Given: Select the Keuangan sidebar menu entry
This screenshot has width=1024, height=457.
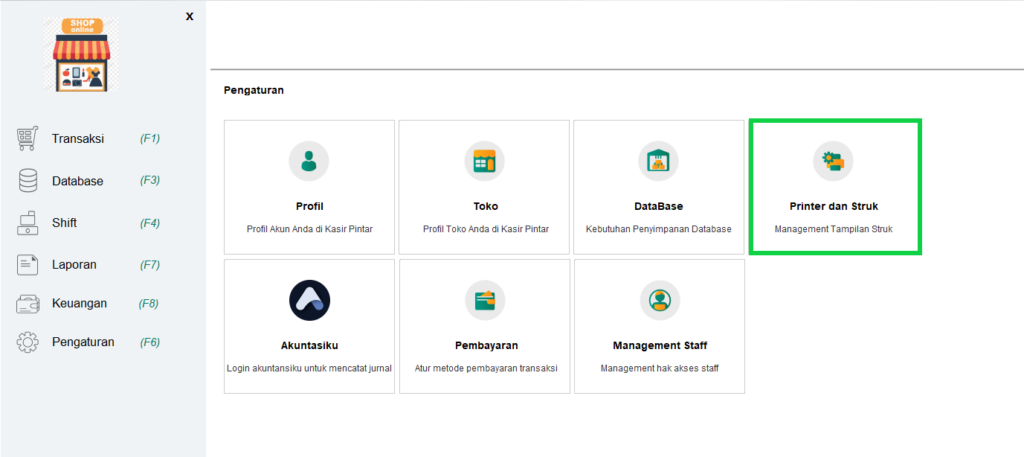Looking at the screenshot, I should tap(79, 303).
